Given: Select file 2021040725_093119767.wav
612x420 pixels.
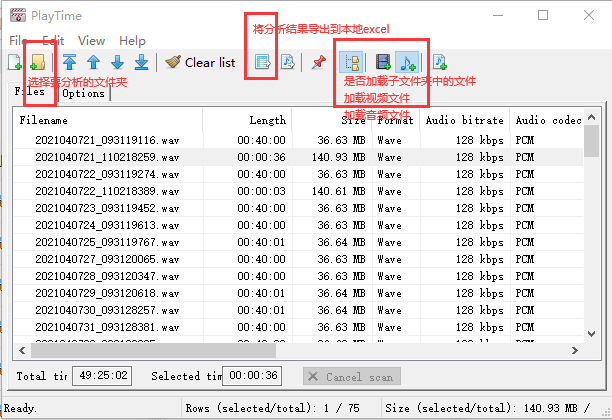Looking at the screenshot, I should tap(107, 242).
